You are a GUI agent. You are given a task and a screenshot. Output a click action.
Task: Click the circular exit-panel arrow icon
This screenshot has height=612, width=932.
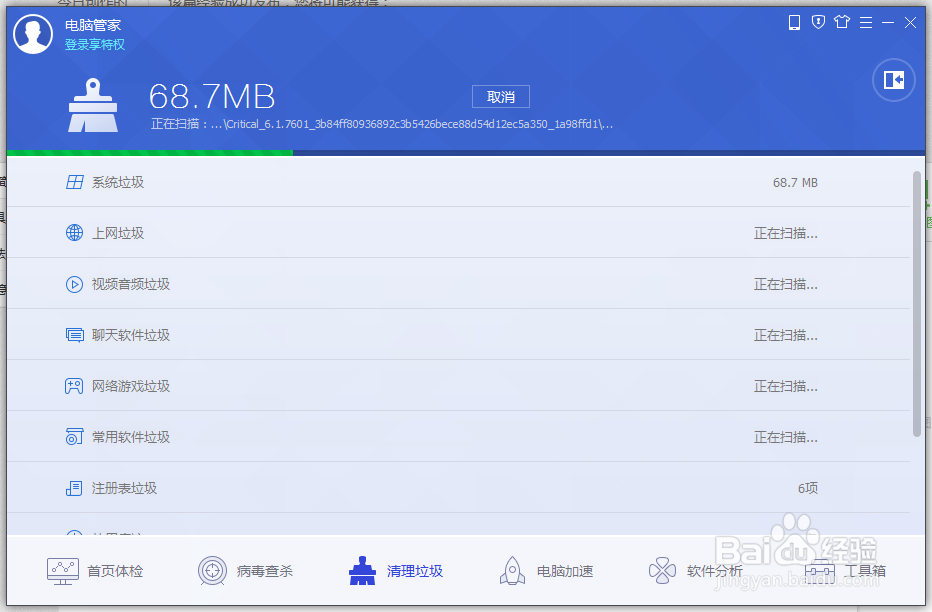point(893,80)
